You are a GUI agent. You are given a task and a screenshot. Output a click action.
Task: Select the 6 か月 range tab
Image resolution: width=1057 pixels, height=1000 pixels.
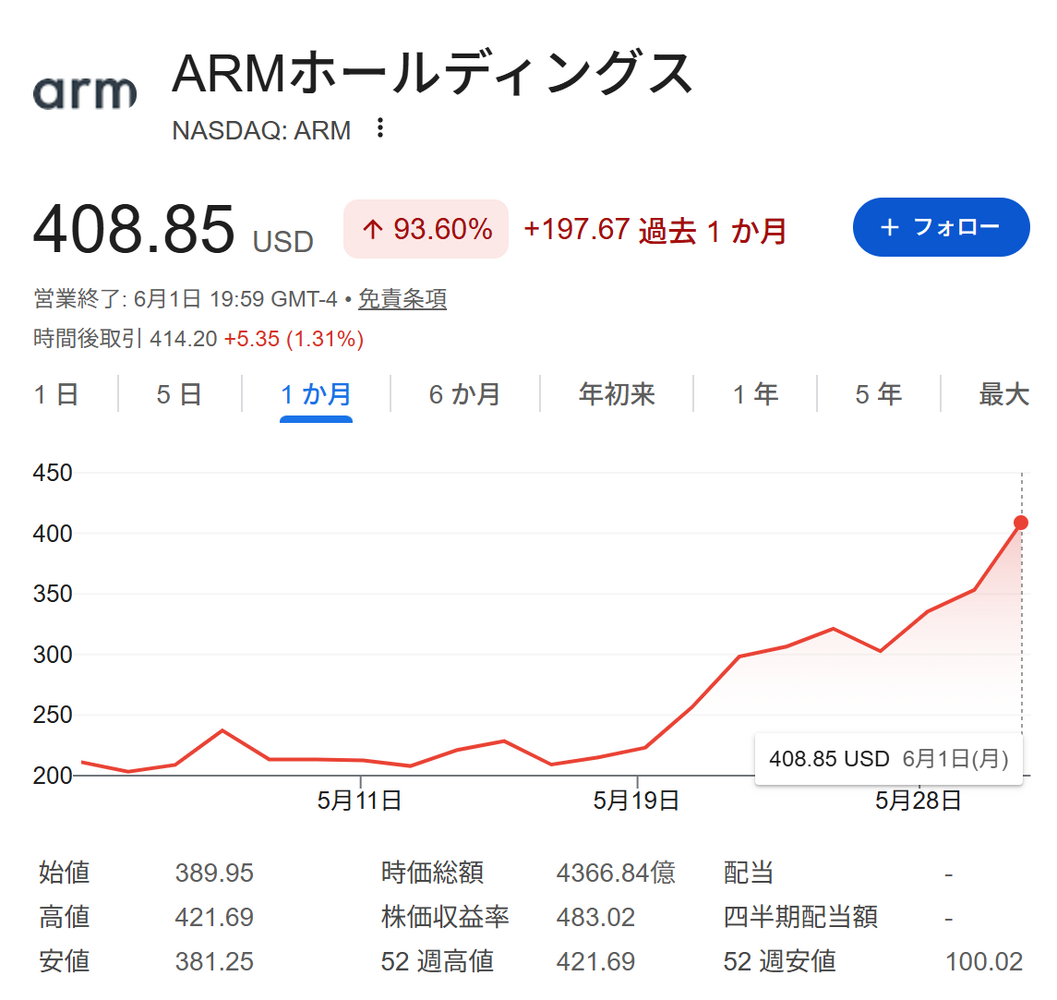(464, 394)
